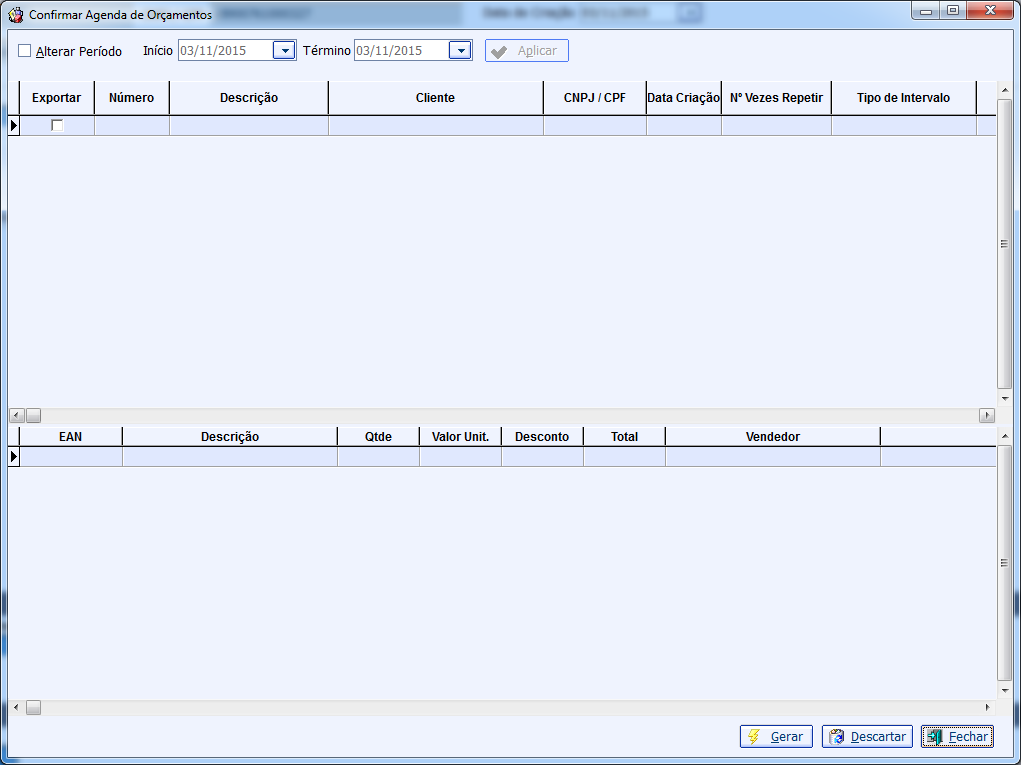The height and width of the screenshot is (765, 1021).
Task: Close the window with the Fechar button
Action: tap(957, 736)
